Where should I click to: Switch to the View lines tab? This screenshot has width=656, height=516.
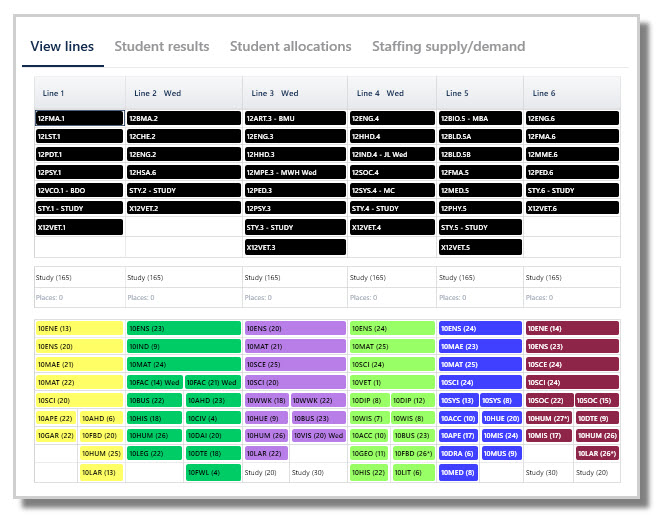62,46
